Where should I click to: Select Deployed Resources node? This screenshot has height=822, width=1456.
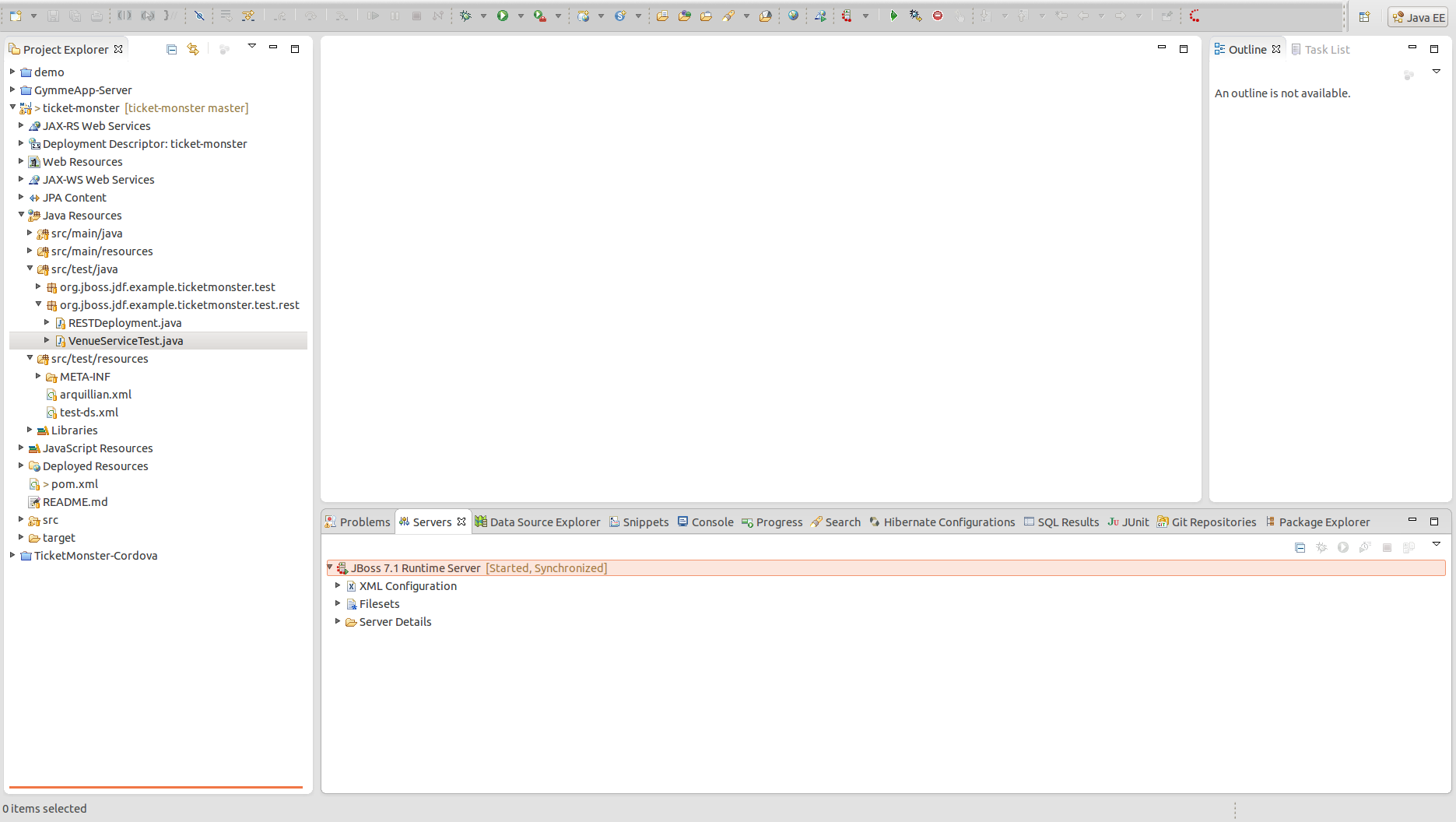click(x=95, y=466)
